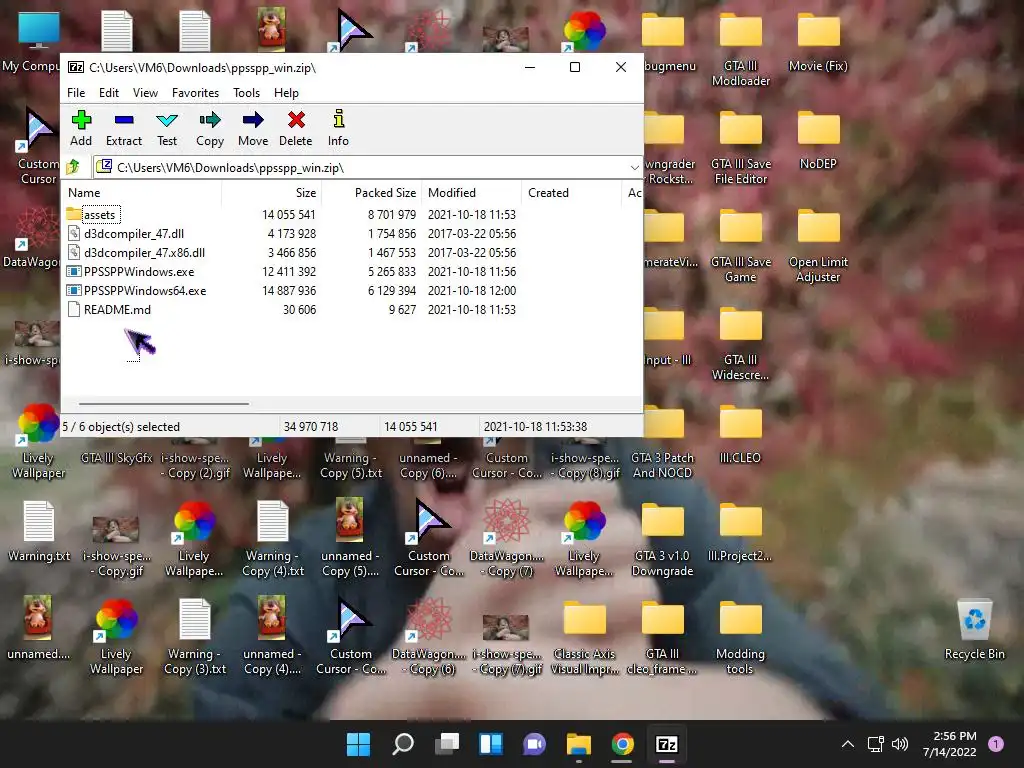Click into the 7-Zip address path field
1024x768 pixels.
click(368, 168)
